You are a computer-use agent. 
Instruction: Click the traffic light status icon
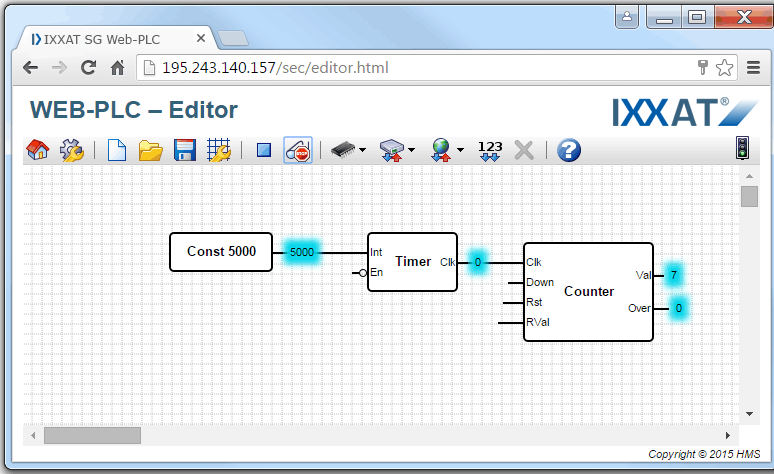pyautogui.click(x=742, y=148)
